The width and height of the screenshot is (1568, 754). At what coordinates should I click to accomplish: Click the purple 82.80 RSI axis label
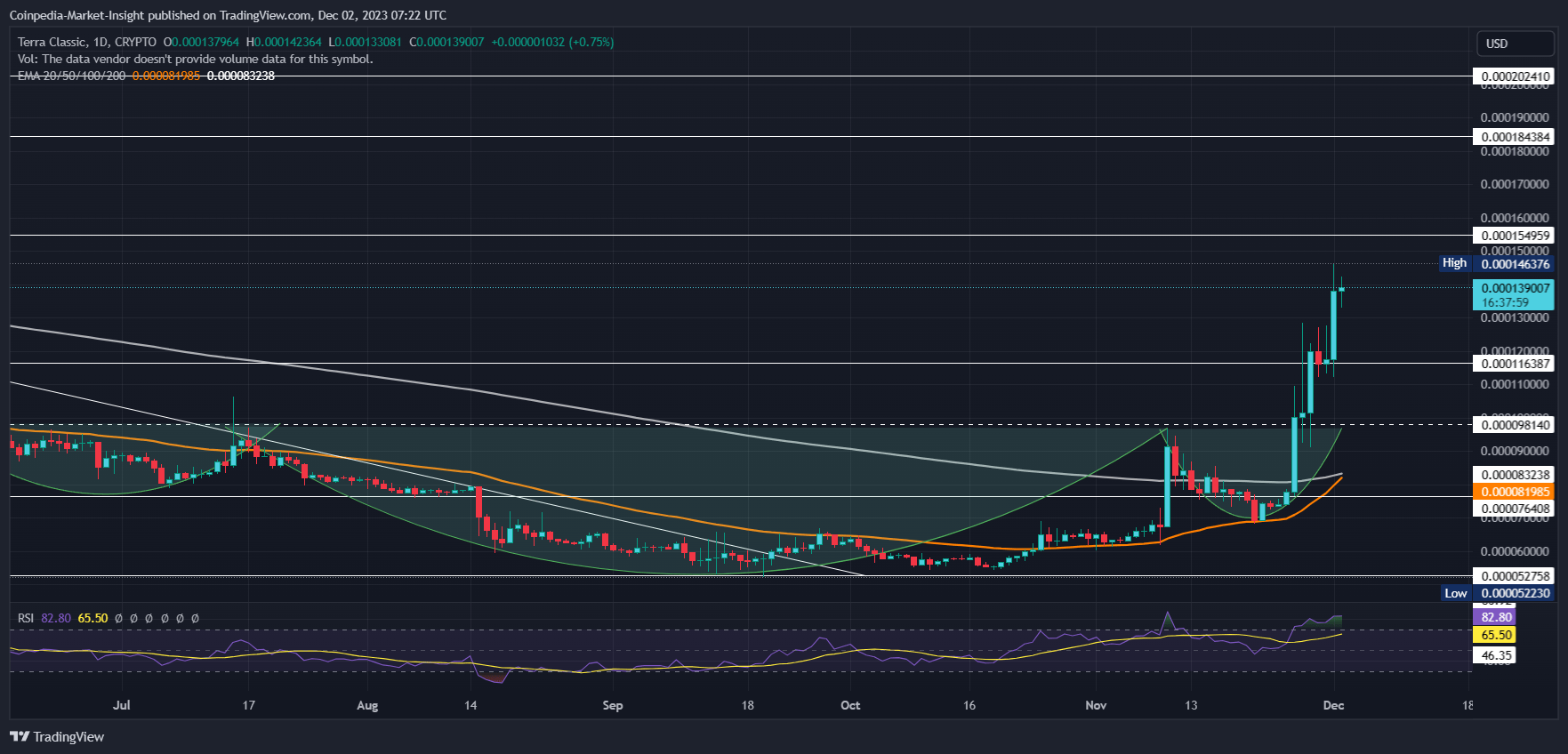(x=1496, y=617)
